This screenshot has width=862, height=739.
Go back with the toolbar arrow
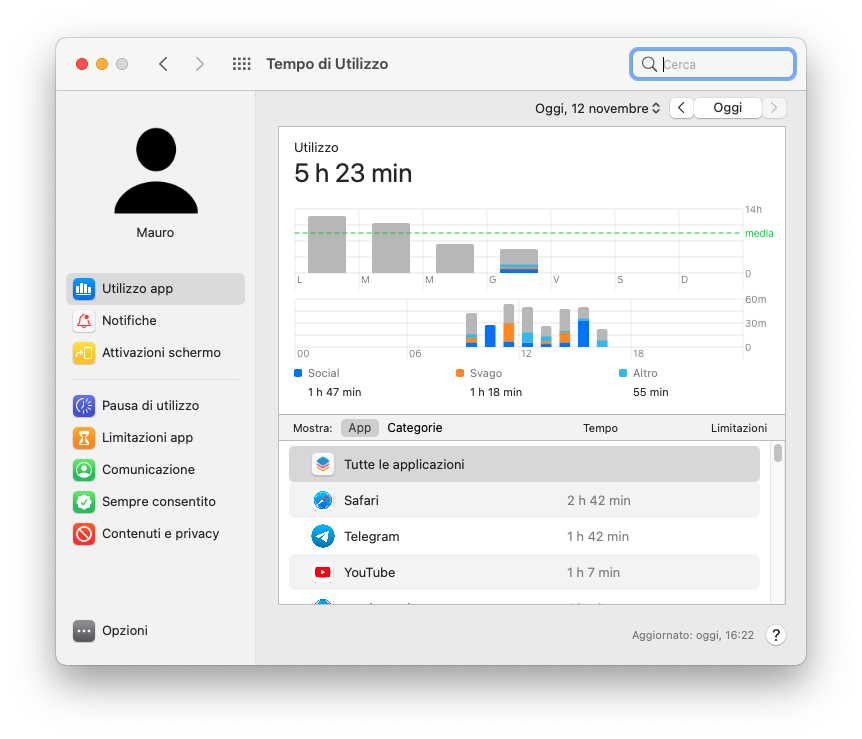(163, 64)
